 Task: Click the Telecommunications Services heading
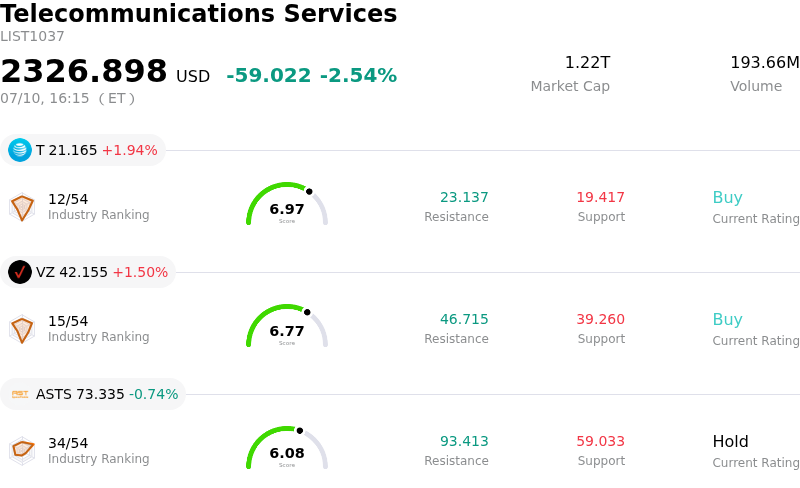click(x=198, y=13)
